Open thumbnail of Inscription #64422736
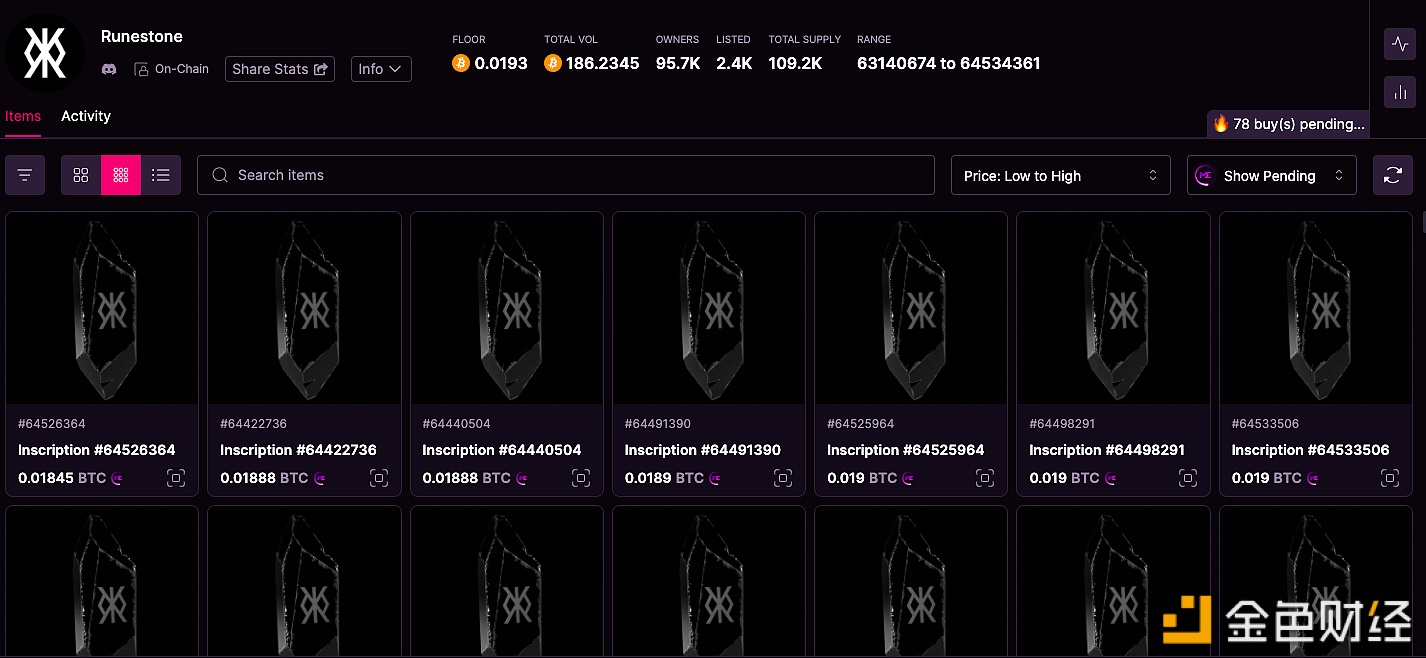This screenshot has width=1426, height=658. (304, 308)
